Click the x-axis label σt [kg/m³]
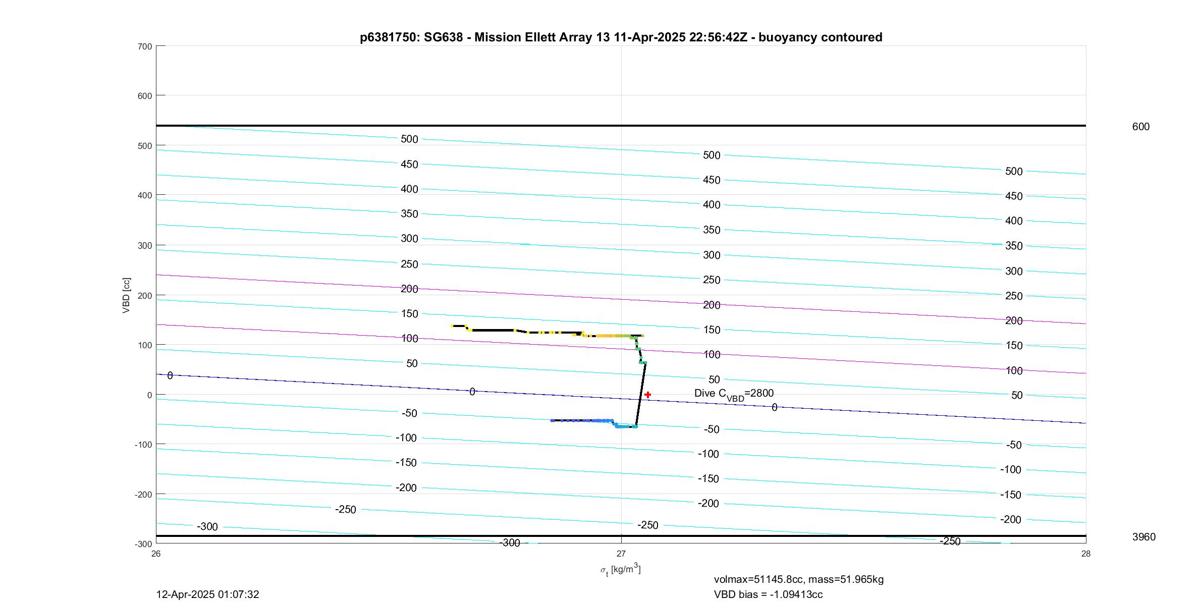The image size is (1200, 611). 621,569
